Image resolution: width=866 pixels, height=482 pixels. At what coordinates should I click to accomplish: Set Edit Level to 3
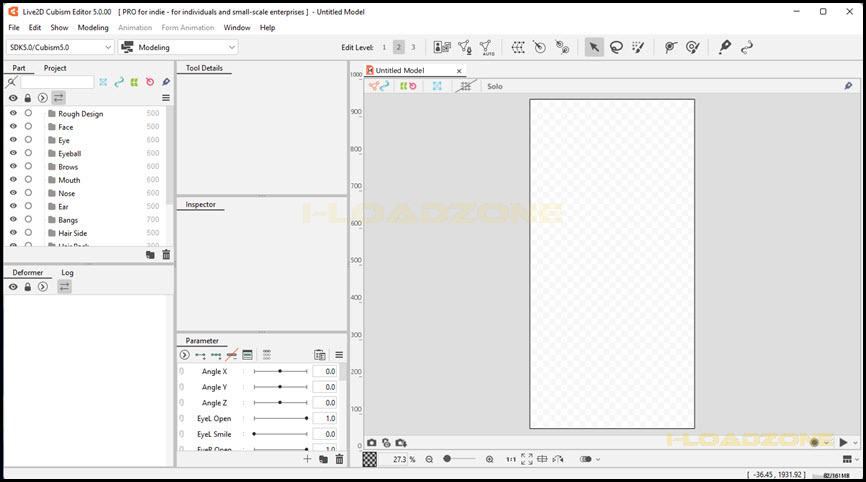point(413,47)
